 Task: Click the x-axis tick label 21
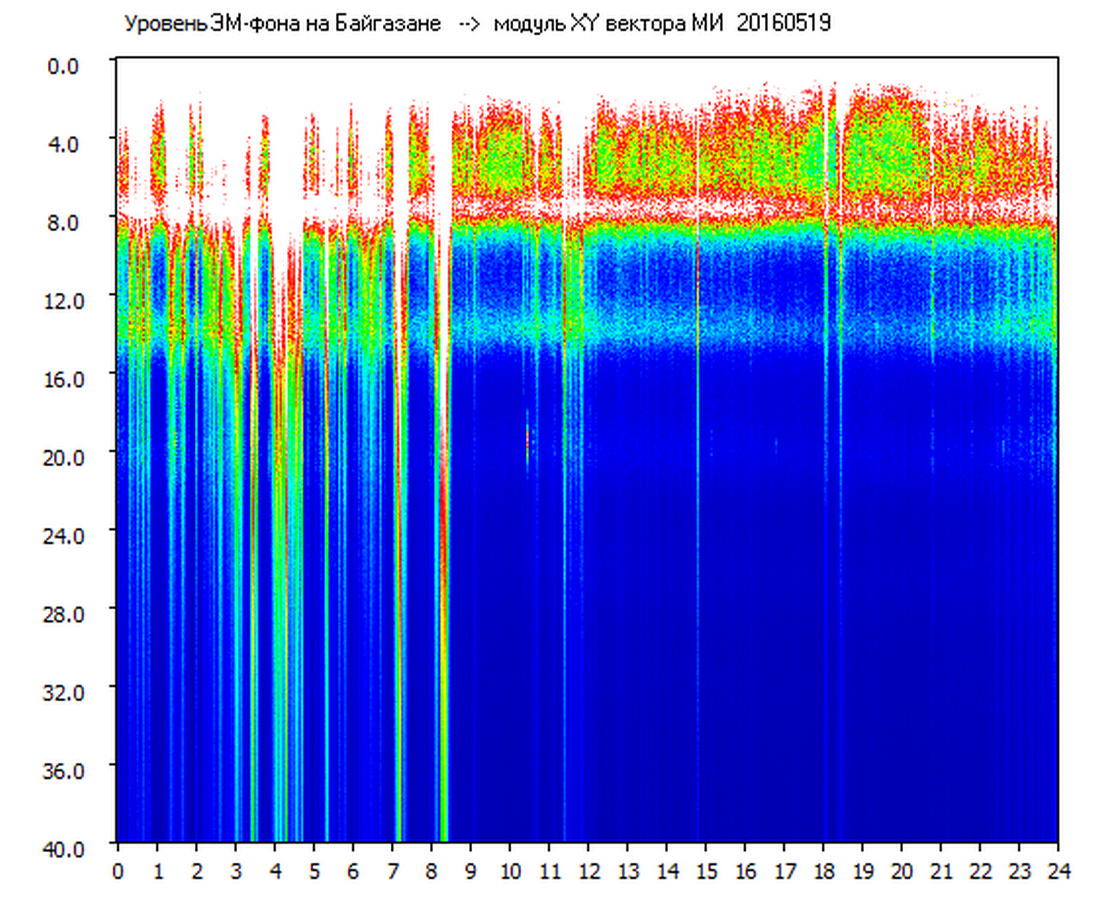tap(942, 871)
